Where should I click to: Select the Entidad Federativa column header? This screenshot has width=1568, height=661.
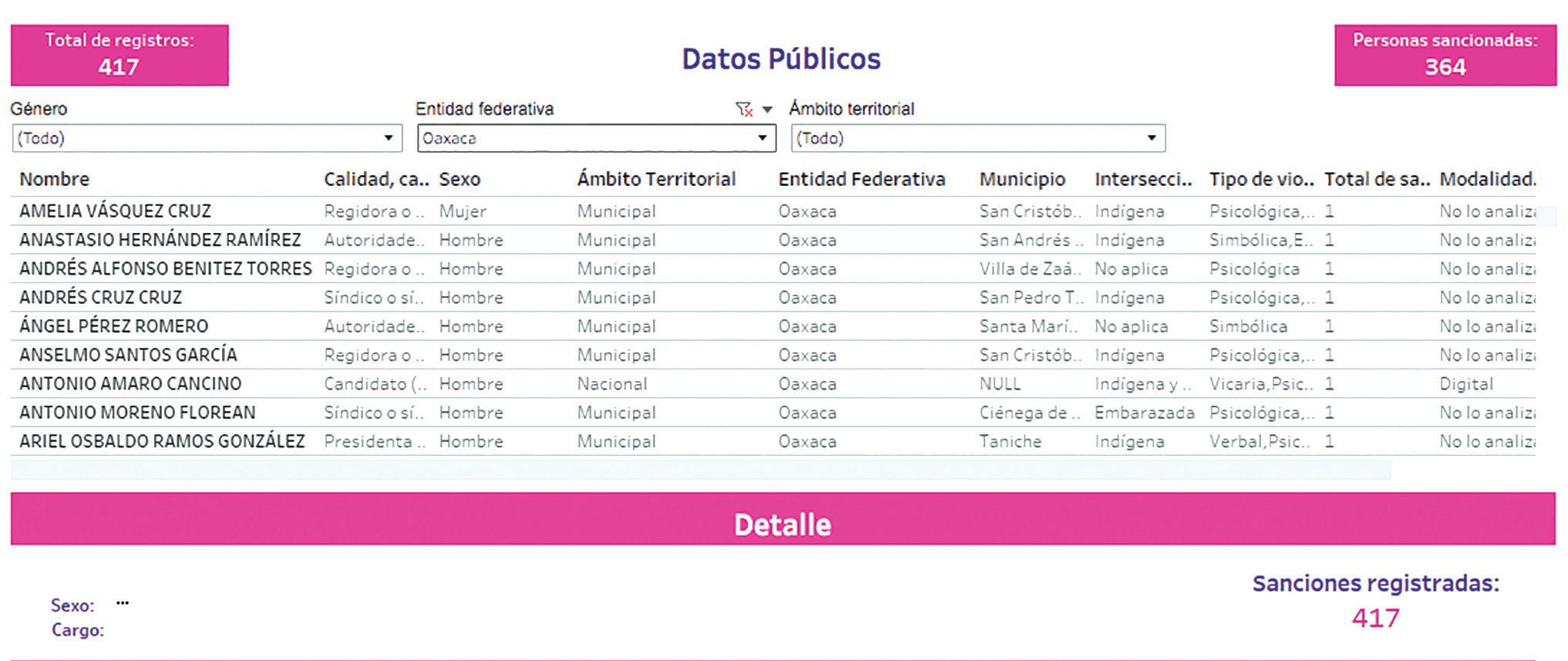[861, 179]
